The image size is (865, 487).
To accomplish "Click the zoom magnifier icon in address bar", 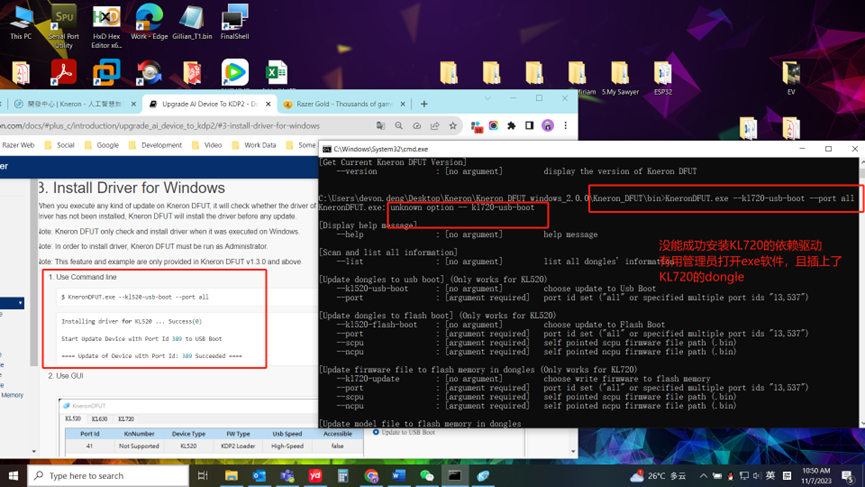I will (399, 126).
